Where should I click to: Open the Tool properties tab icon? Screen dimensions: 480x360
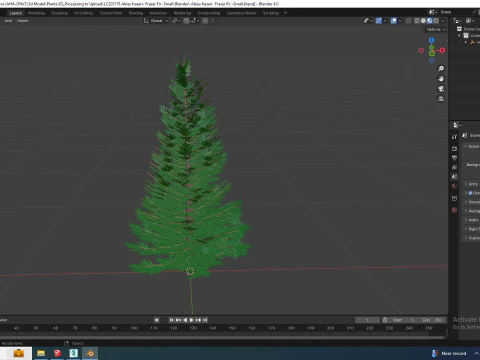pyautogui.click(x=454, y=137)
